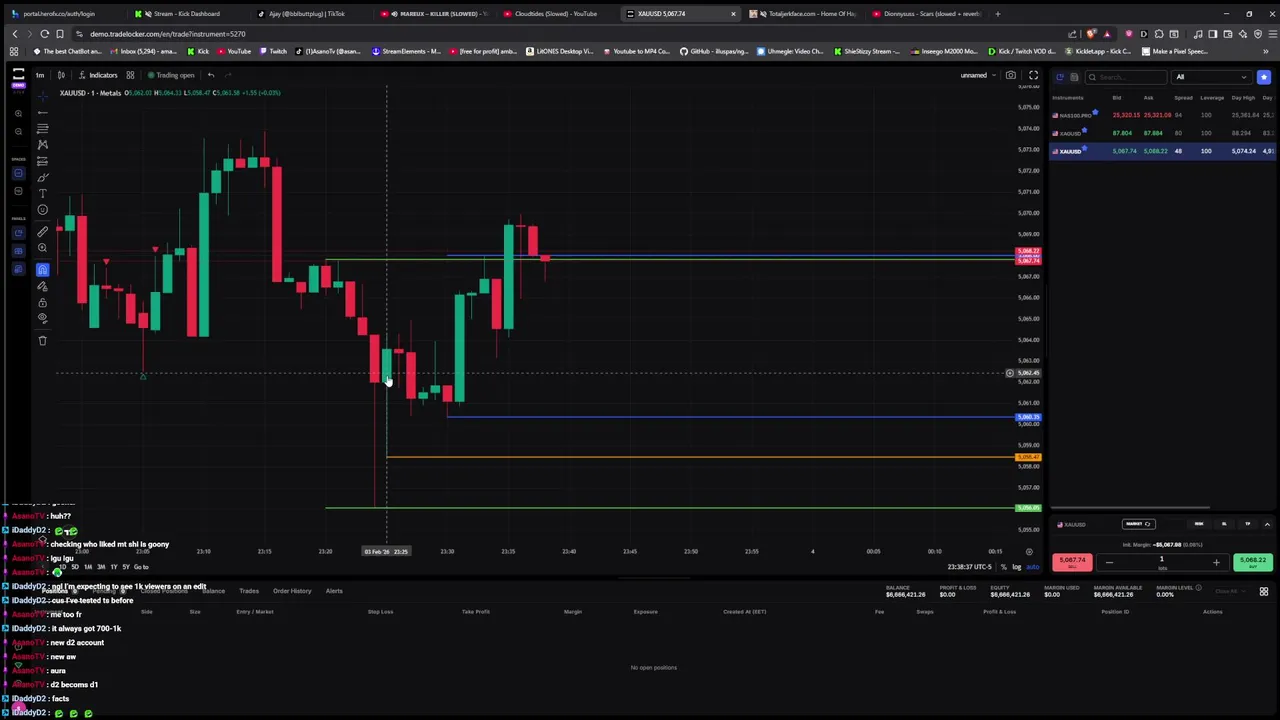Toggle log scale on the chart
The width and height of the screenshot is (1280, 720).
pos(1016,567)
